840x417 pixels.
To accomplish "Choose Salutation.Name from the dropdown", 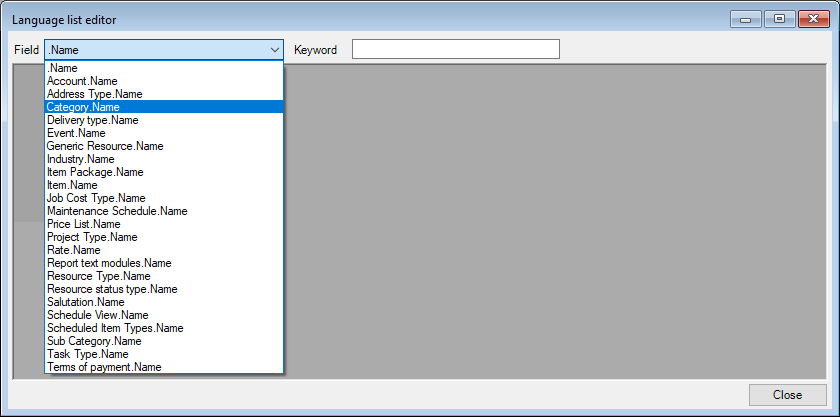I will [85, 302].
